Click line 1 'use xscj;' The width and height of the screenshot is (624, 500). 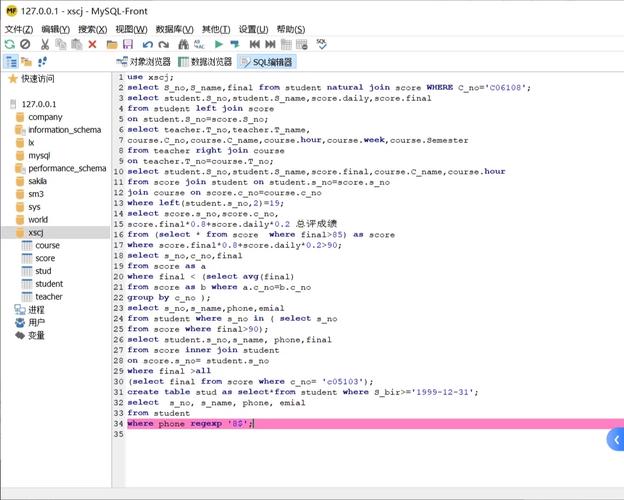click(x=150, y=77)
